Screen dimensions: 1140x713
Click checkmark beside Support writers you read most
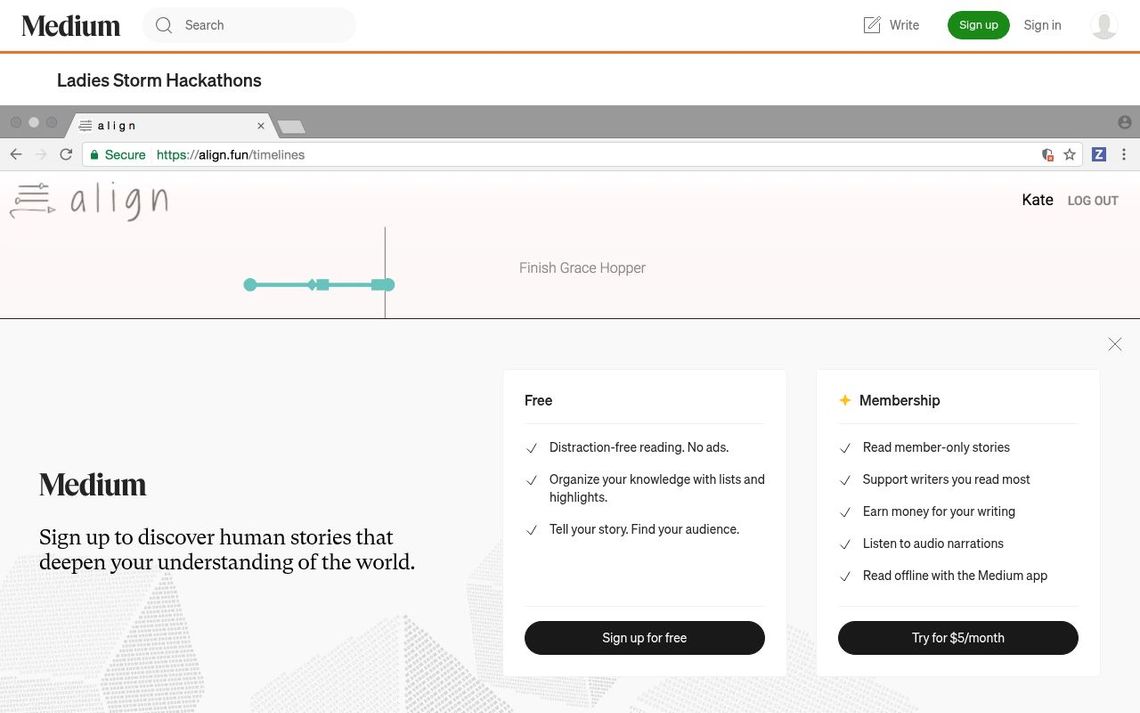[x=845, y=480]
